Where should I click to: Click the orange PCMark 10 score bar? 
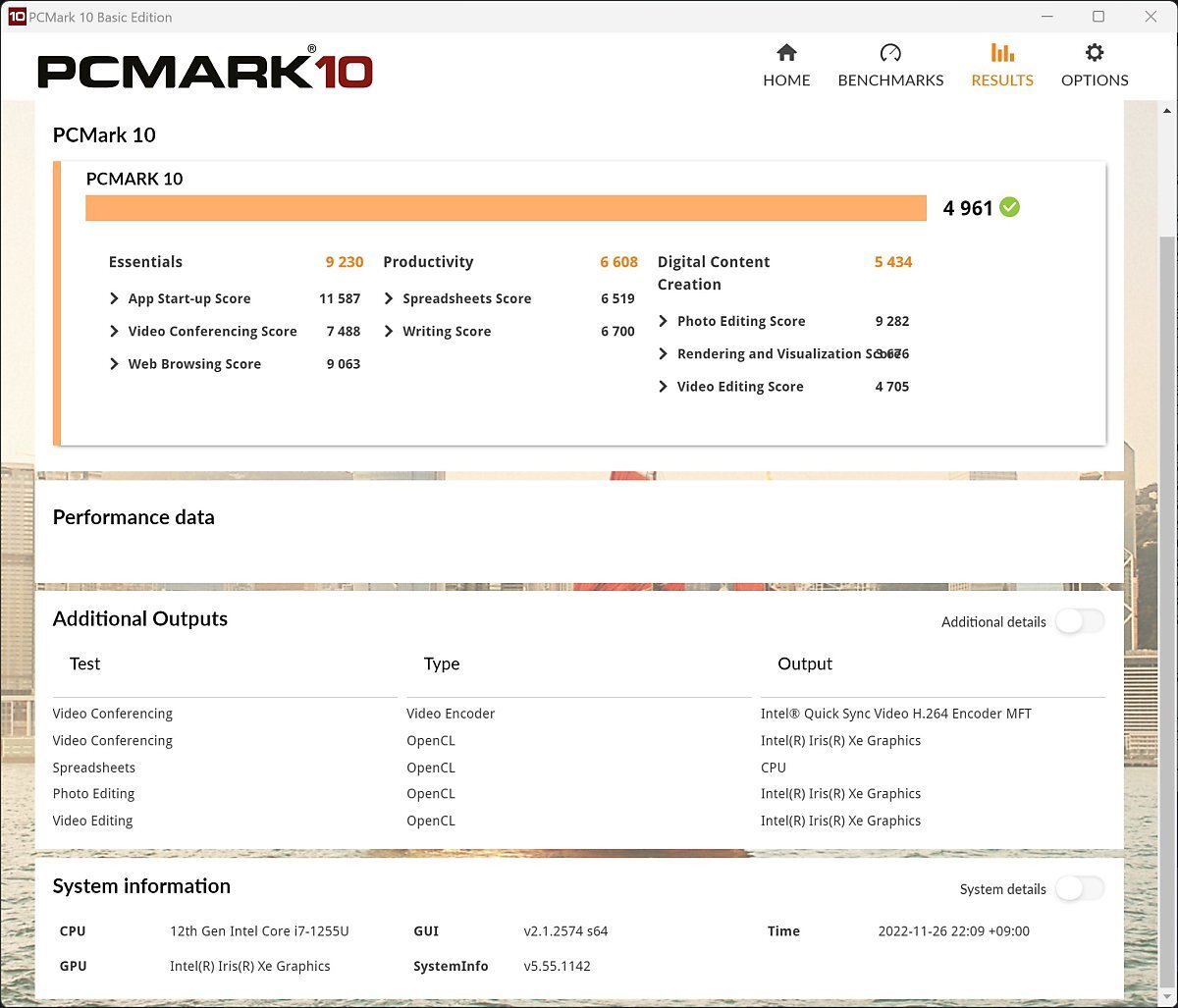tap(506, 208)
